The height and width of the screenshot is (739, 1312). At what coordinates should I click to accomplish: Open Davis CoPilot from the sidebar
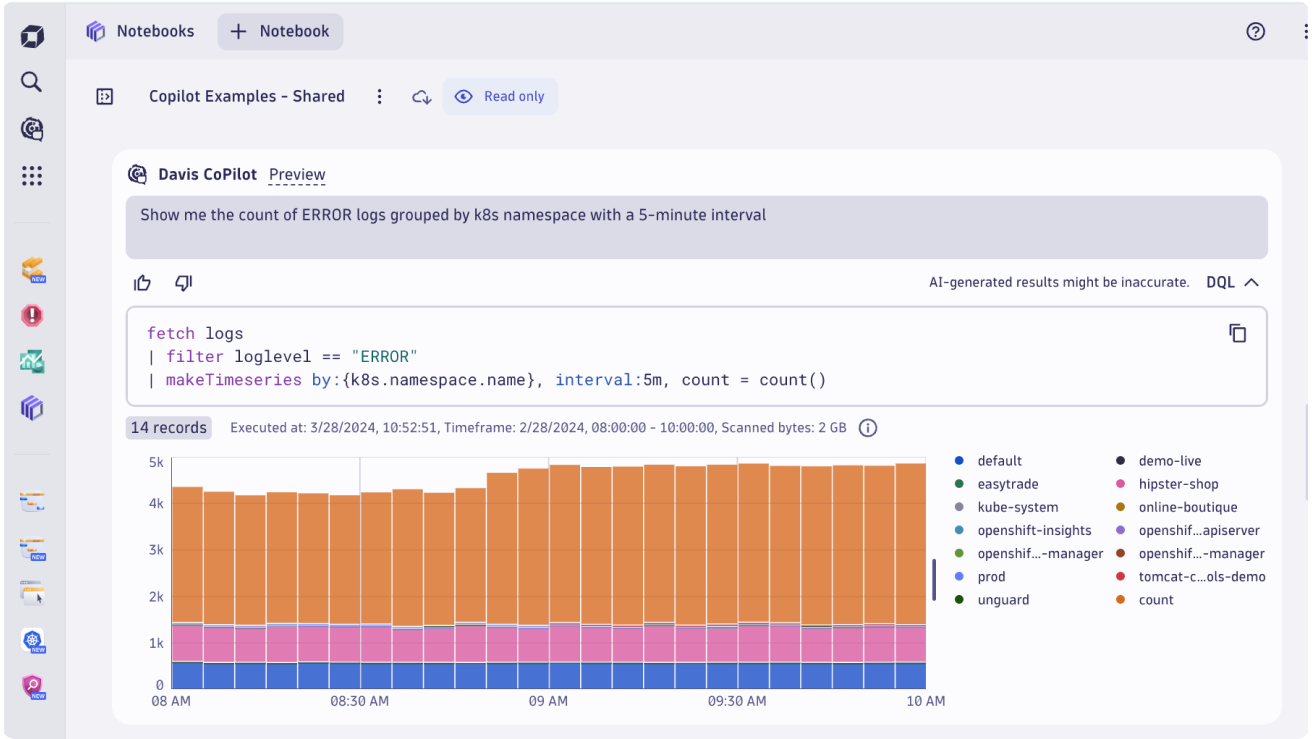click(32, 129)
